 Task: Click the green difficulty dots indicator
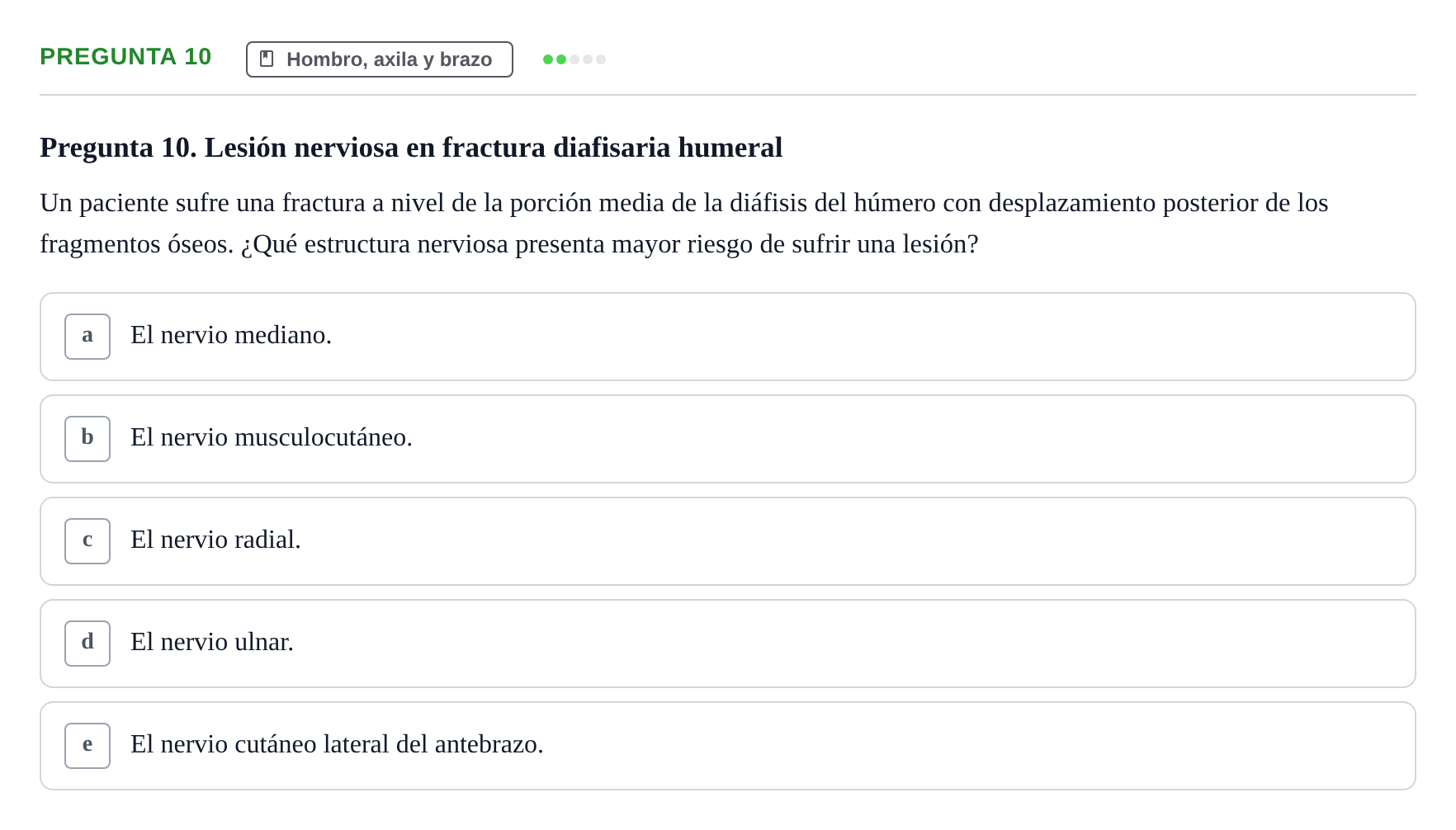click(x=574, y=59)
